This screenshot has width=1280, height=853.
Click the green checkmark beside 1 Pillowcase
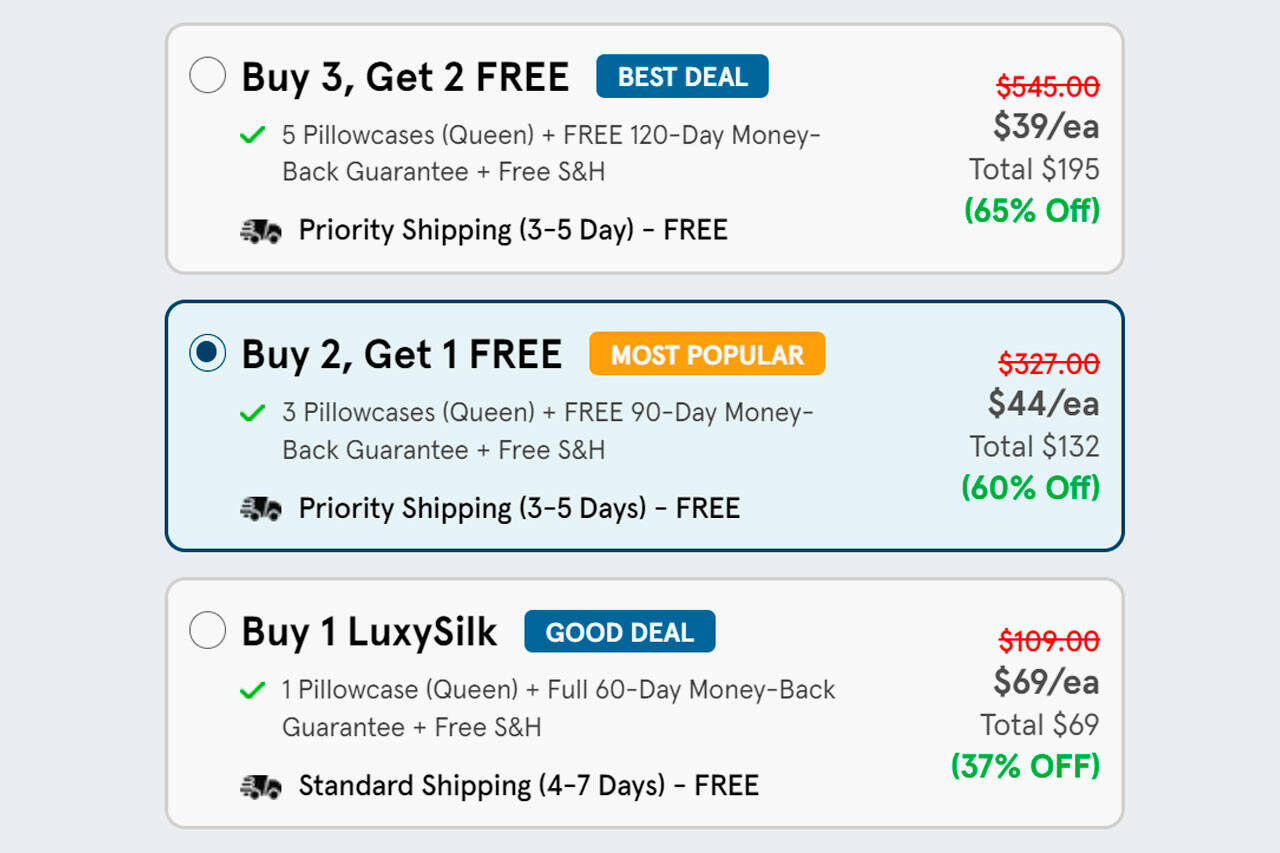pyautogui.click(x=253, y=689)
